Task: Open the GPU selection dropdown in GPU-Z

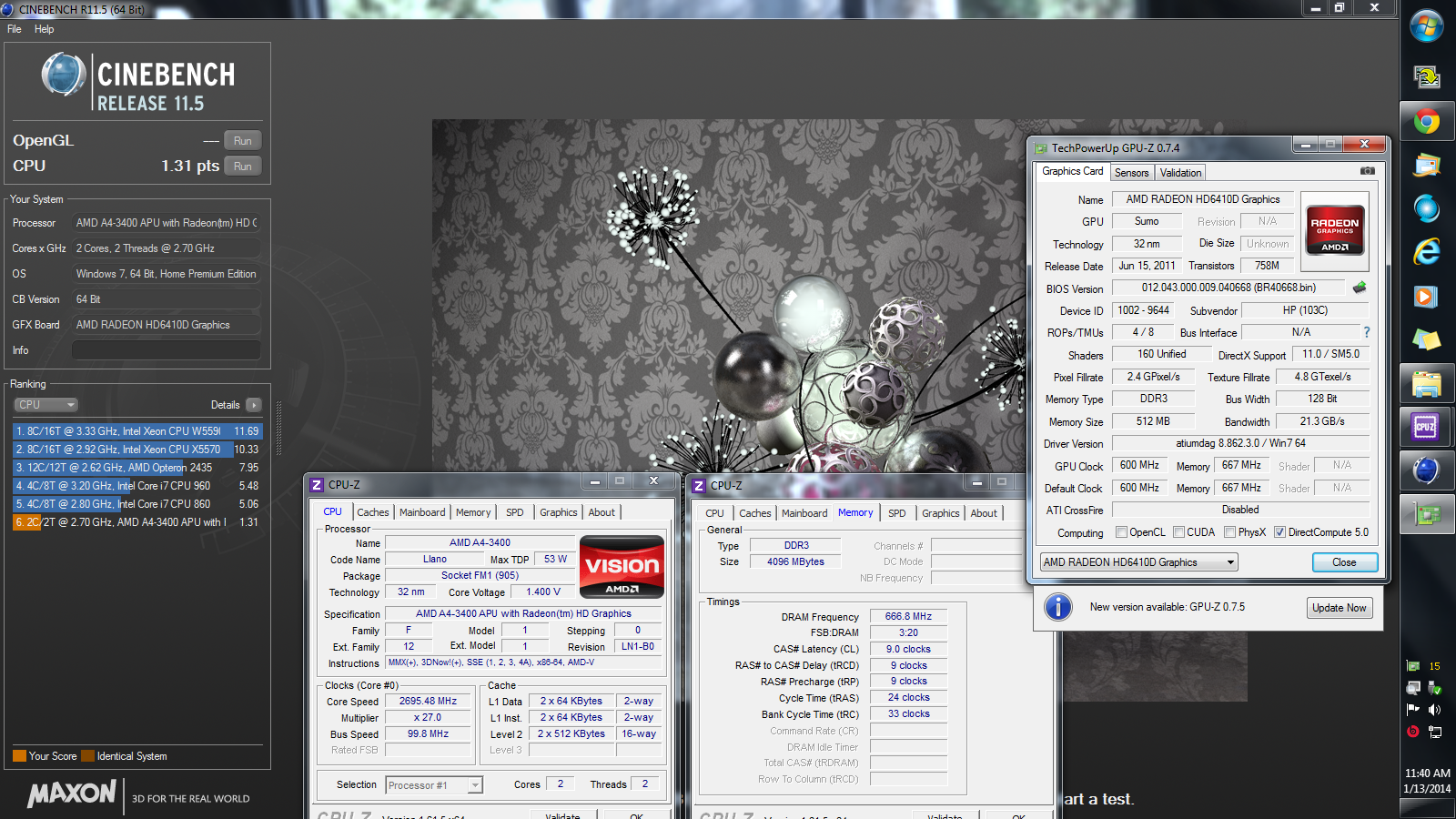Action: point(1139,562)
